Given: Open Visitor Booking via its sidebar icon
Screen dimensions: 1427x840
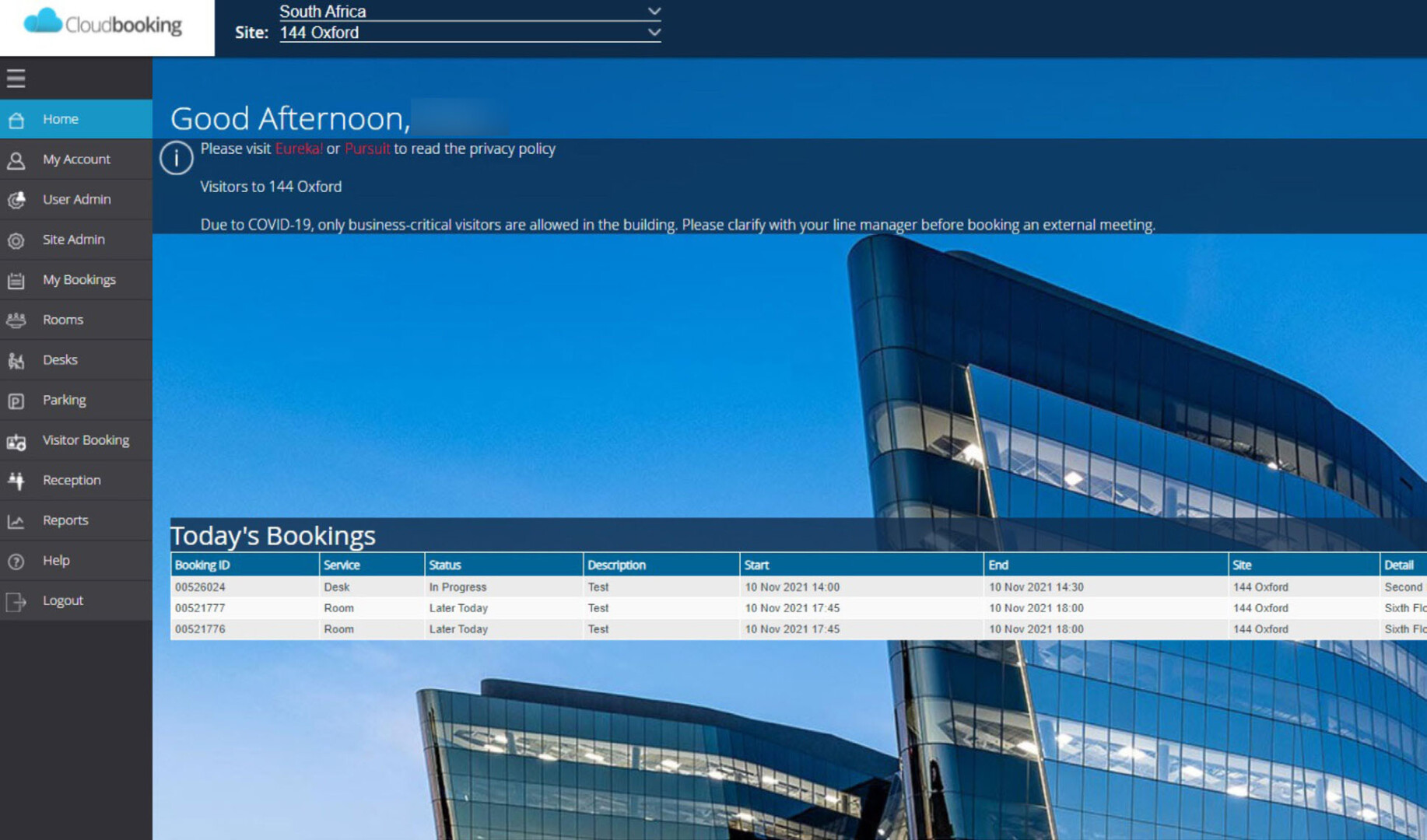Looking at the screenshot, I should click(x=16, y=441).
